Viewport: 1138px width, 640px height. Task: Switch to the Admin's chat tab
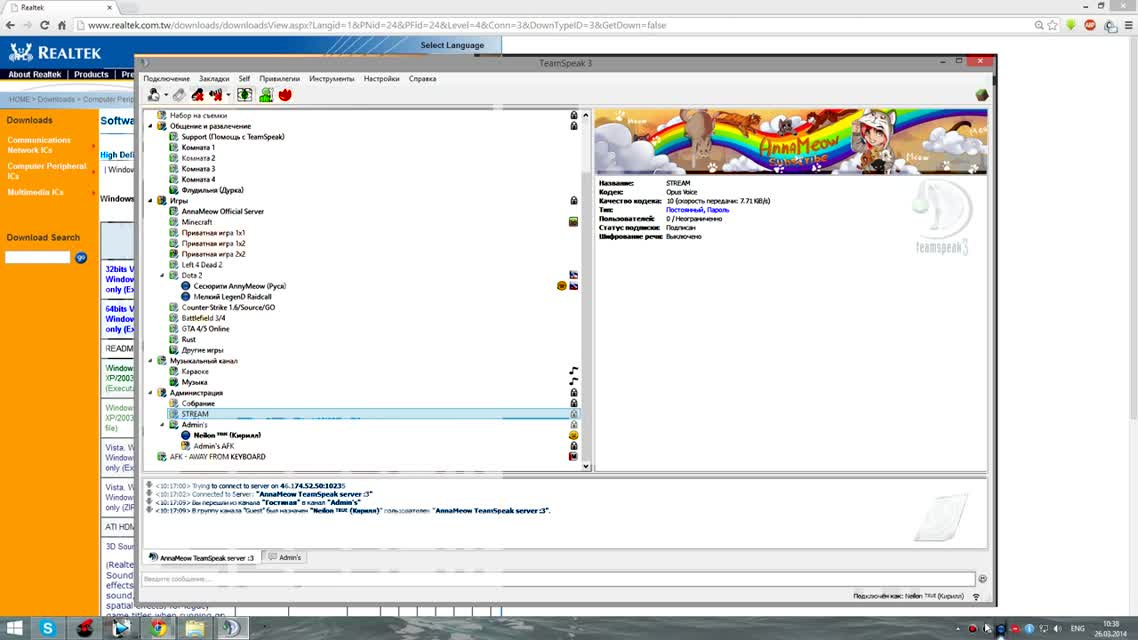(x=284, y=557)
